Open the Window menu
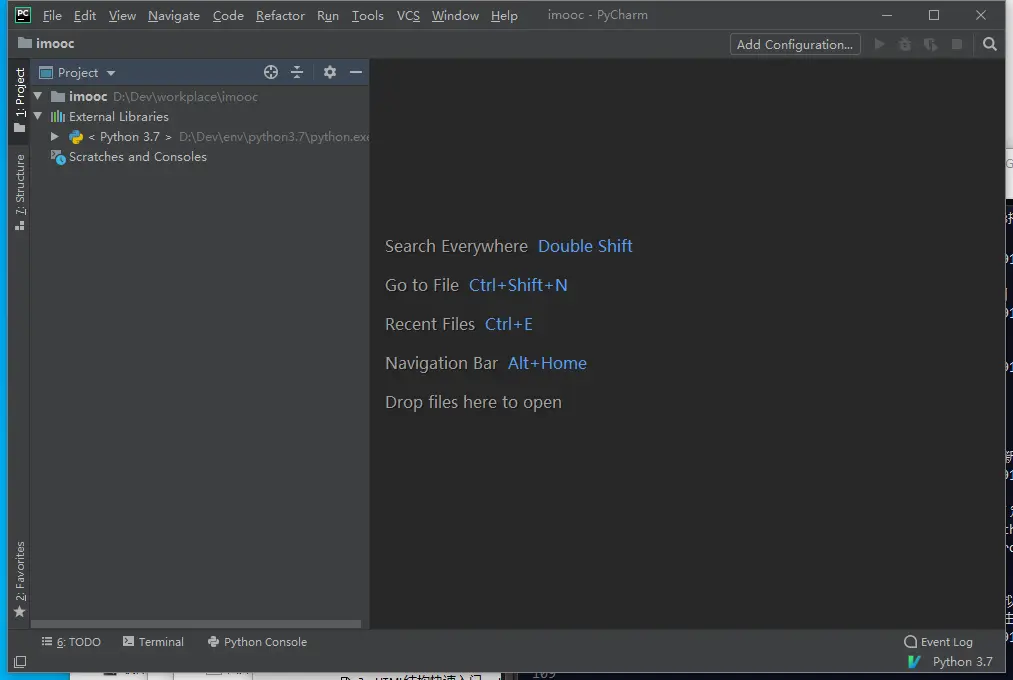The width and height of the screenshot is (1013, 680). tap(455, 15)
